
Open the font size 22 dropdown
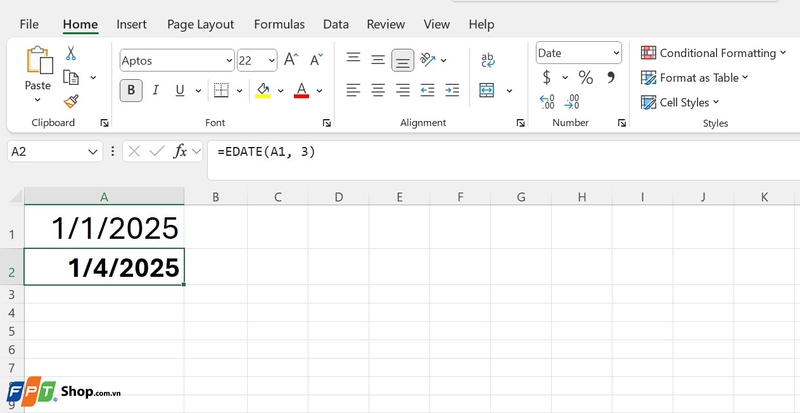click(x=272, y=61)
